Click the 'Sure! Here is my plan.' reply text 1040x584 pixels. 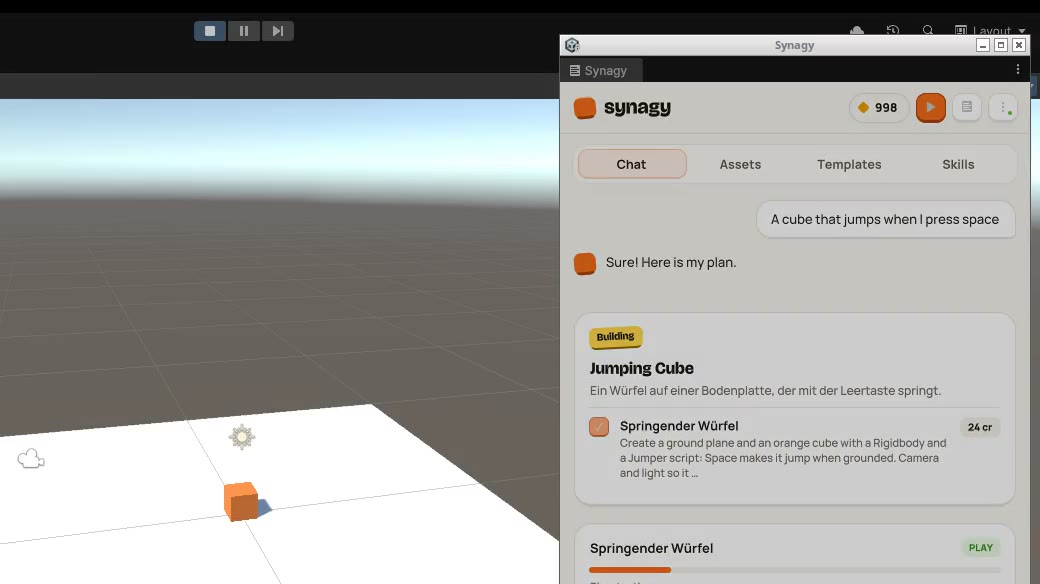[671, 262]
